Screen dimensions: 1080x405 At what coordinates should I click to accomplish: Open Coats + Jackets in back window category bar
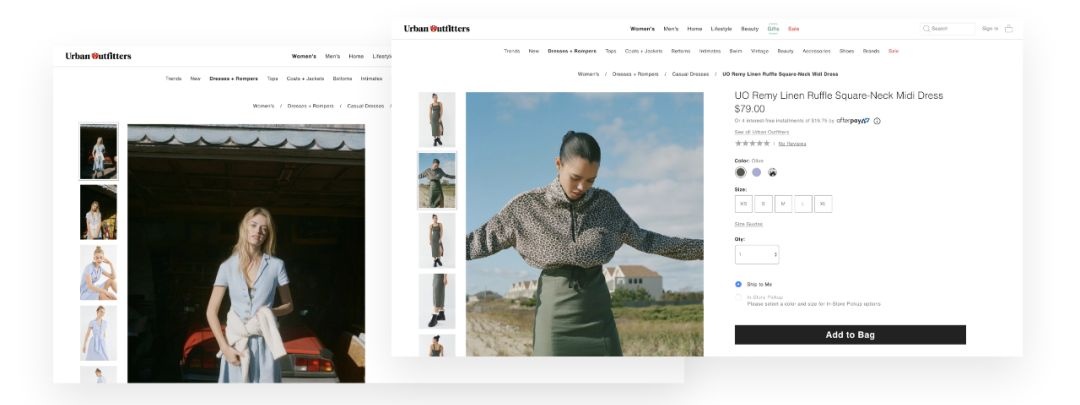pyautogui.click(x=305, y=79)
